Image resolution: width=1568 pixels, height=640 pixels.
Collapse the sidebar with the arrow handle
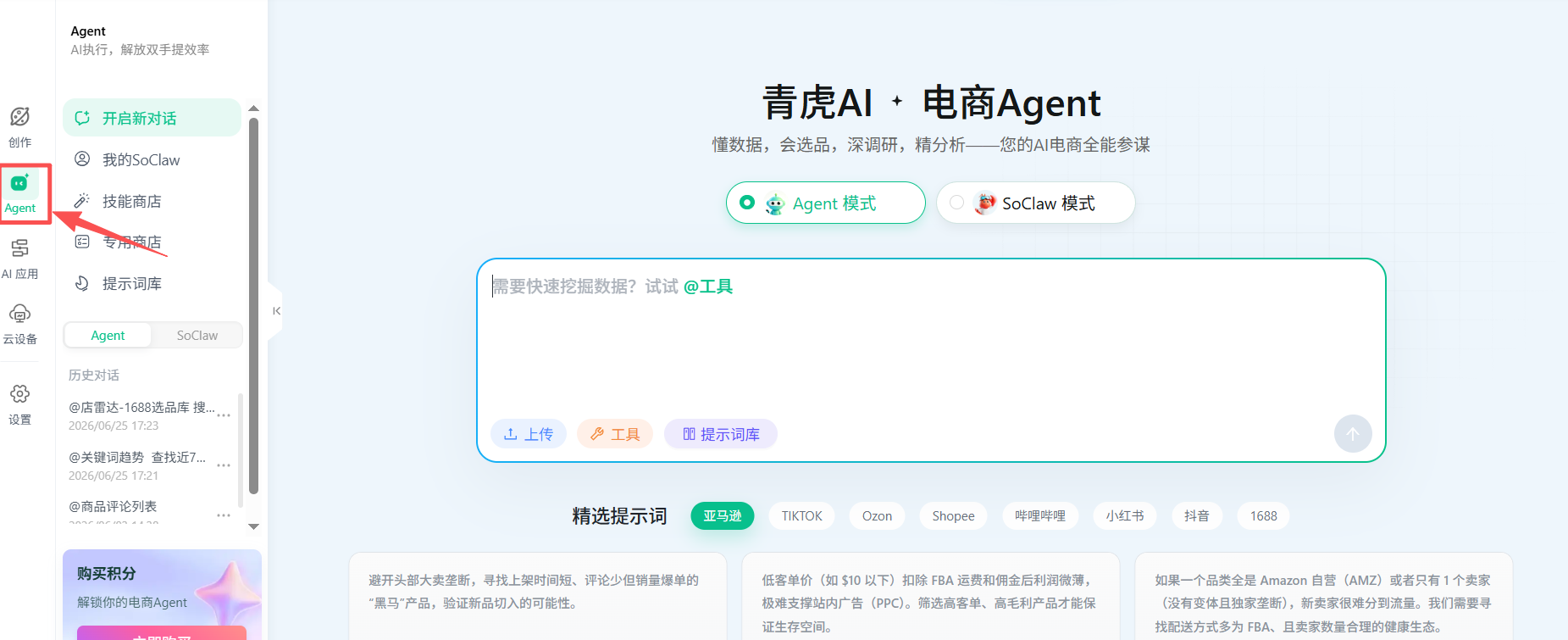tap(276, 311)
